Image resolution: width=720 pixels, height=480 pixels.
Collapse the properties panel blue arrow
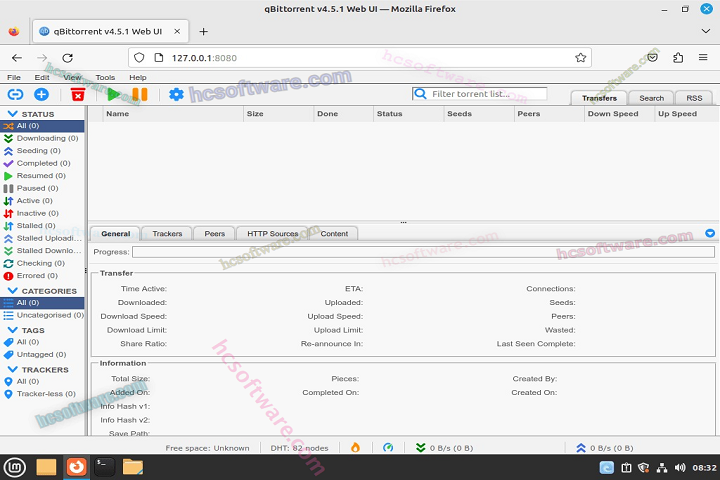[x=710, y=233]
